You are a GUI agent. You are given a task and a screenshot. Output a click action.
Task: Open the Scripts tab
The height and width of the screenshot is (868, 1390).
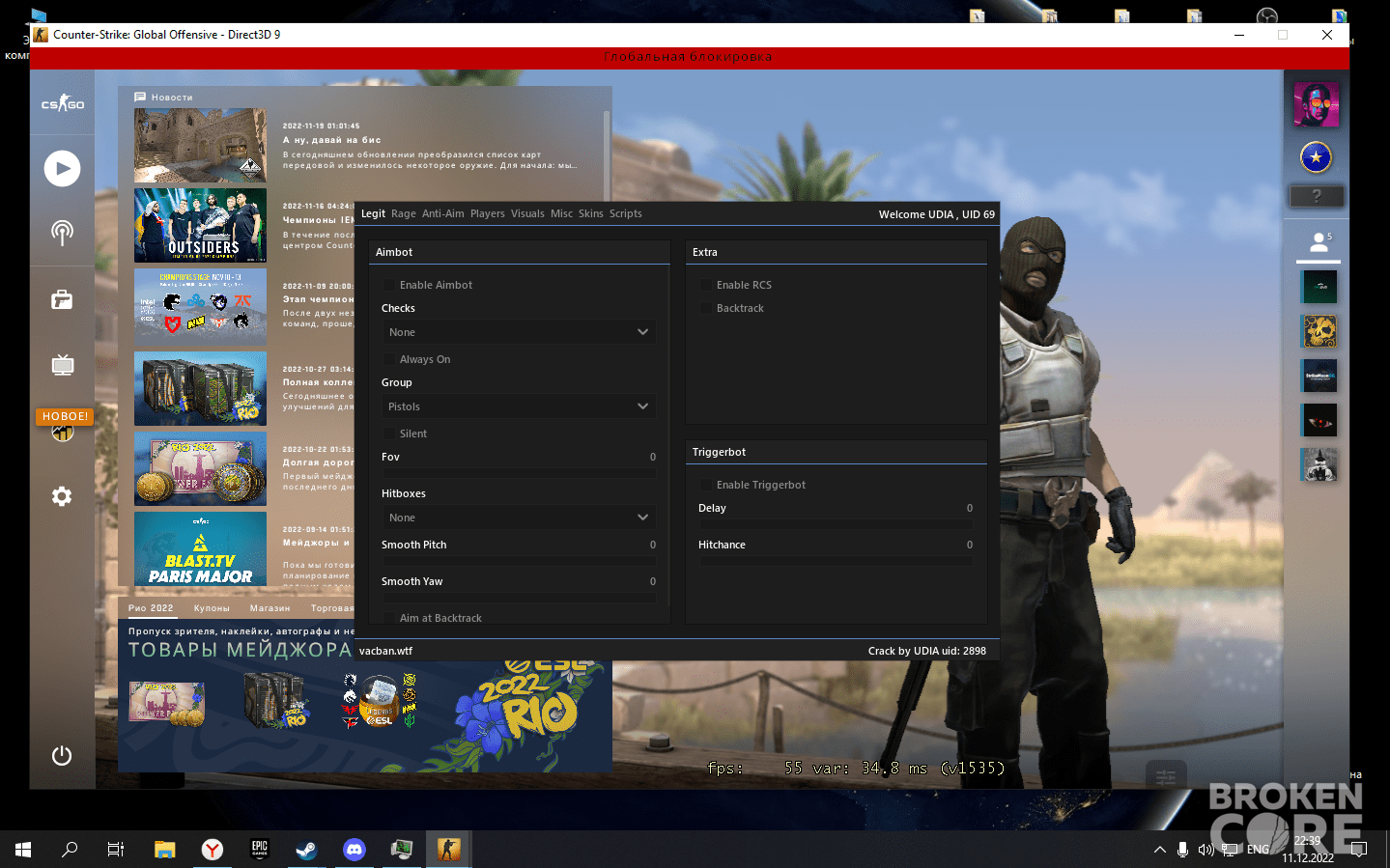tap(626, 214)
